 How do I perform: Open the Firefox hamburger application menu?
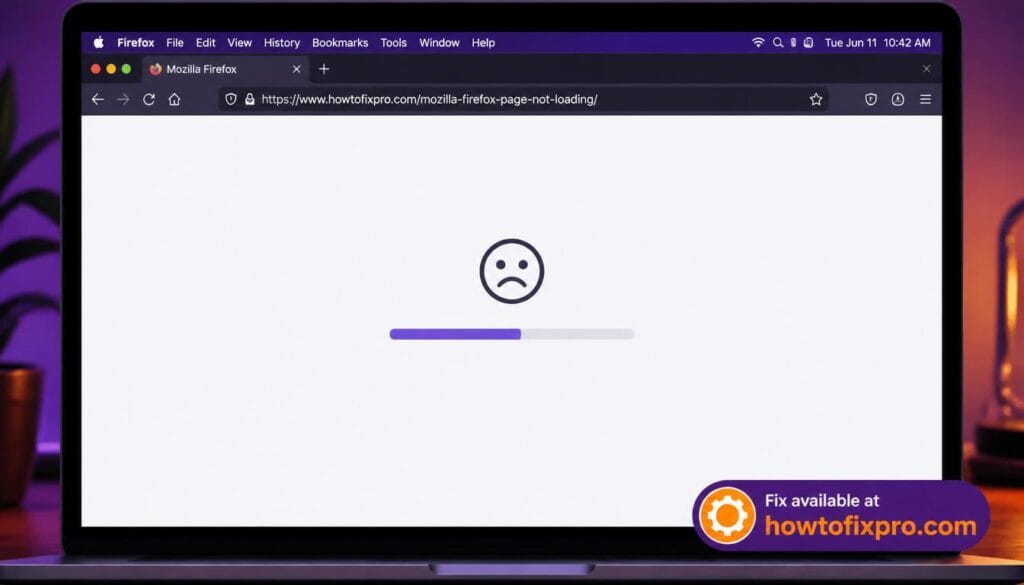(925, 99)
